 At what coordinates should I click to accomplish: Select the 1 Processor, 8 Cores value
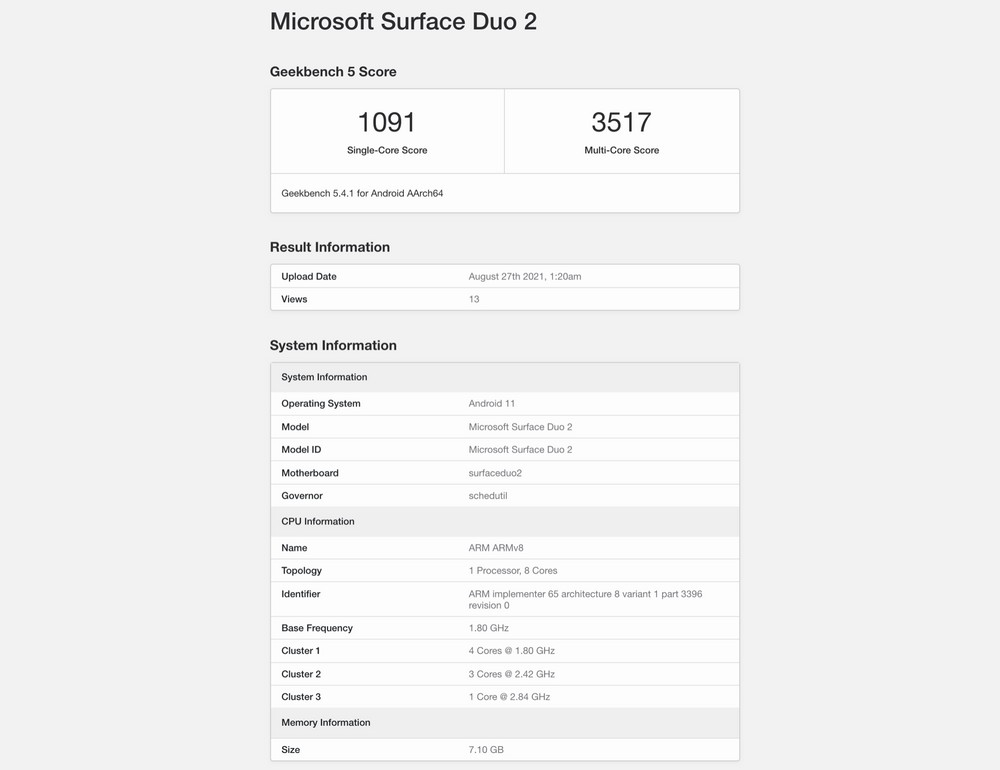pyautogui.click(x=513, y=571)
